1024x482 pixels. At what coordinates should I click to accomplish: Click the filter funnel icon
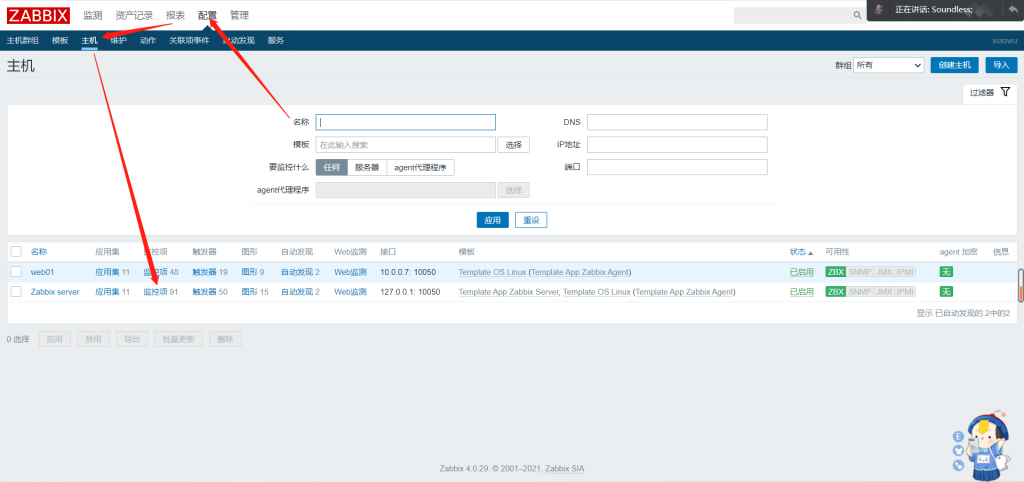pos(1005,92)
